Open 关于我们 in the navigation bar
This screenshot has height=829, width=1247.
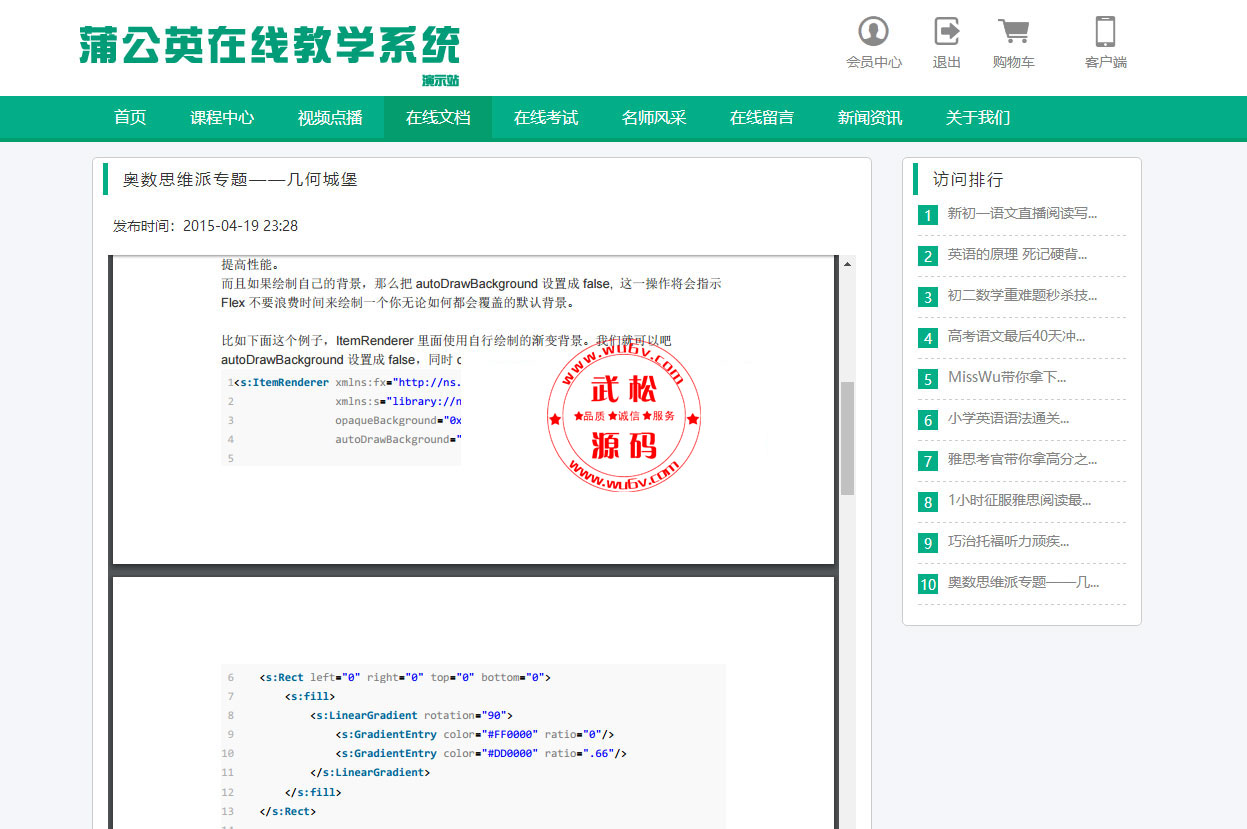978,118
